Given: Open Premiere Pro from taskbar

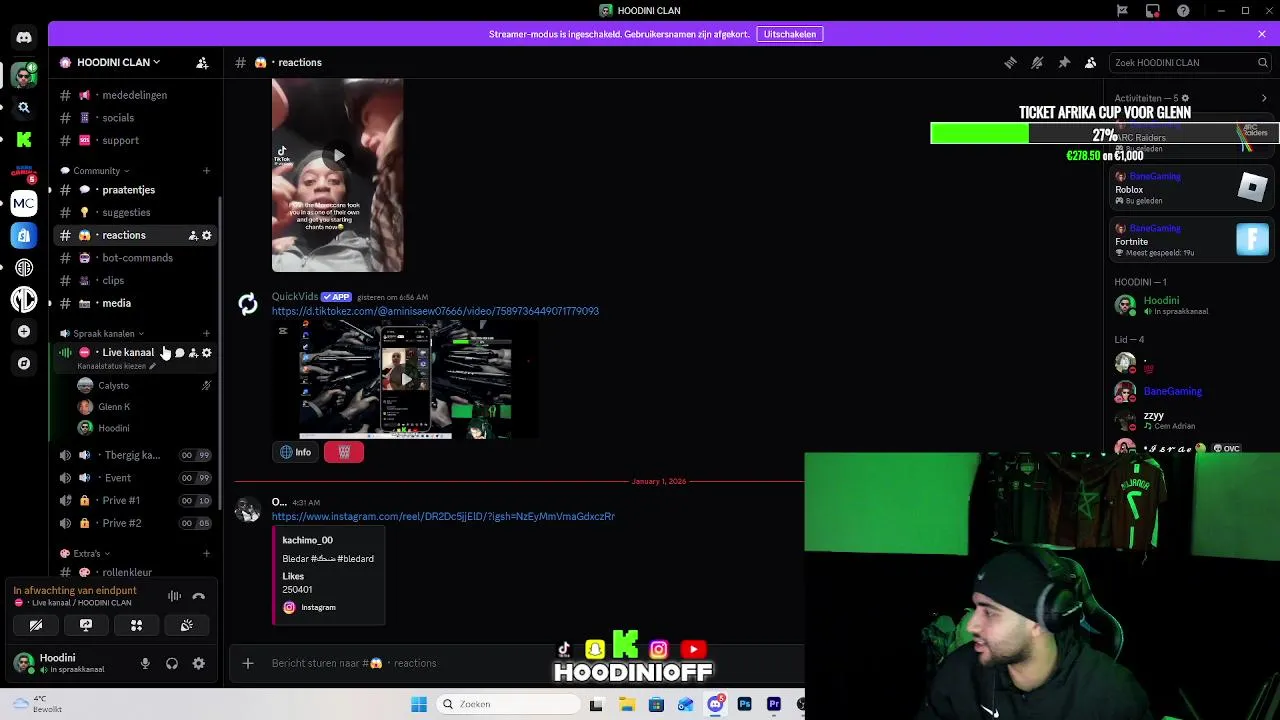Looking at the screenshot, I should pyautogui.click(x=774, y=704).
